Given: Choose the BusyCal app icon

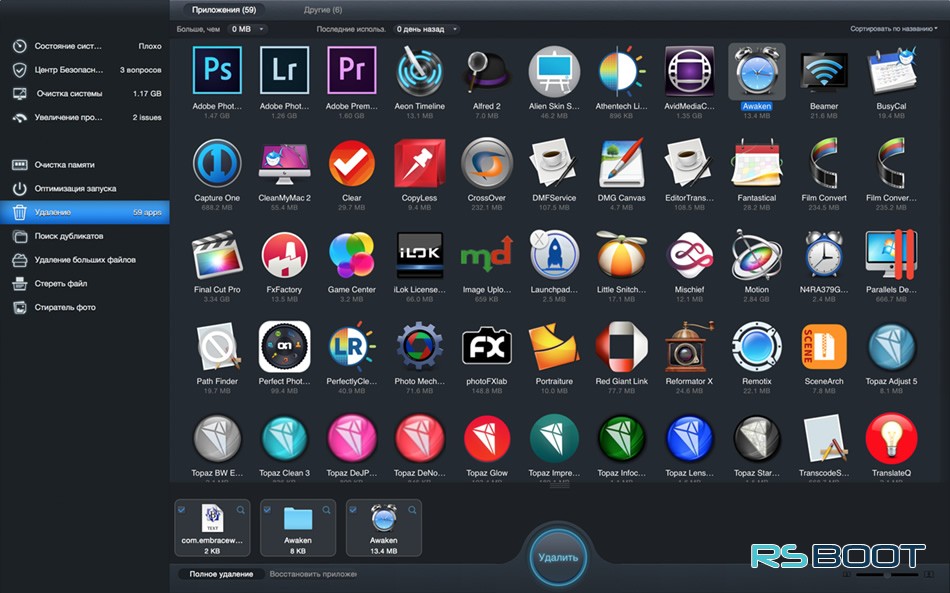Looking at the screenshot, I should [891, 71].
